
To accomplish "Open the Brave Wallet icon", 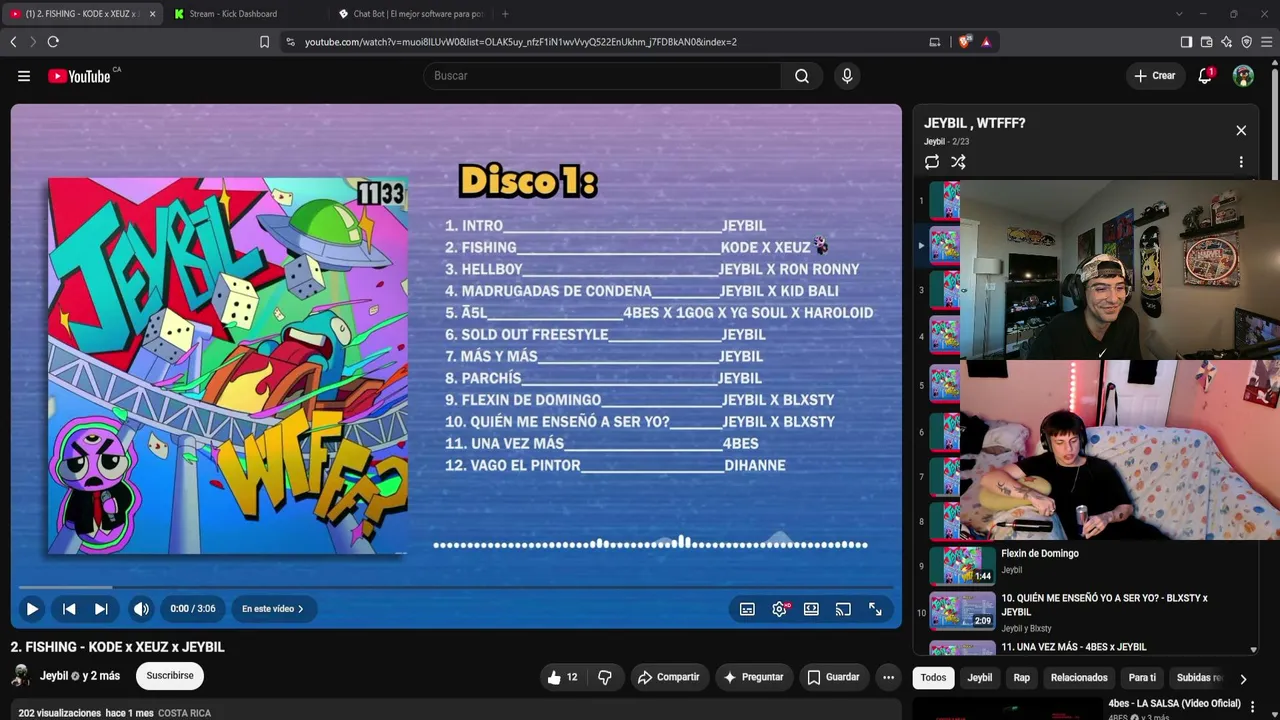I will click(1206, 42).
